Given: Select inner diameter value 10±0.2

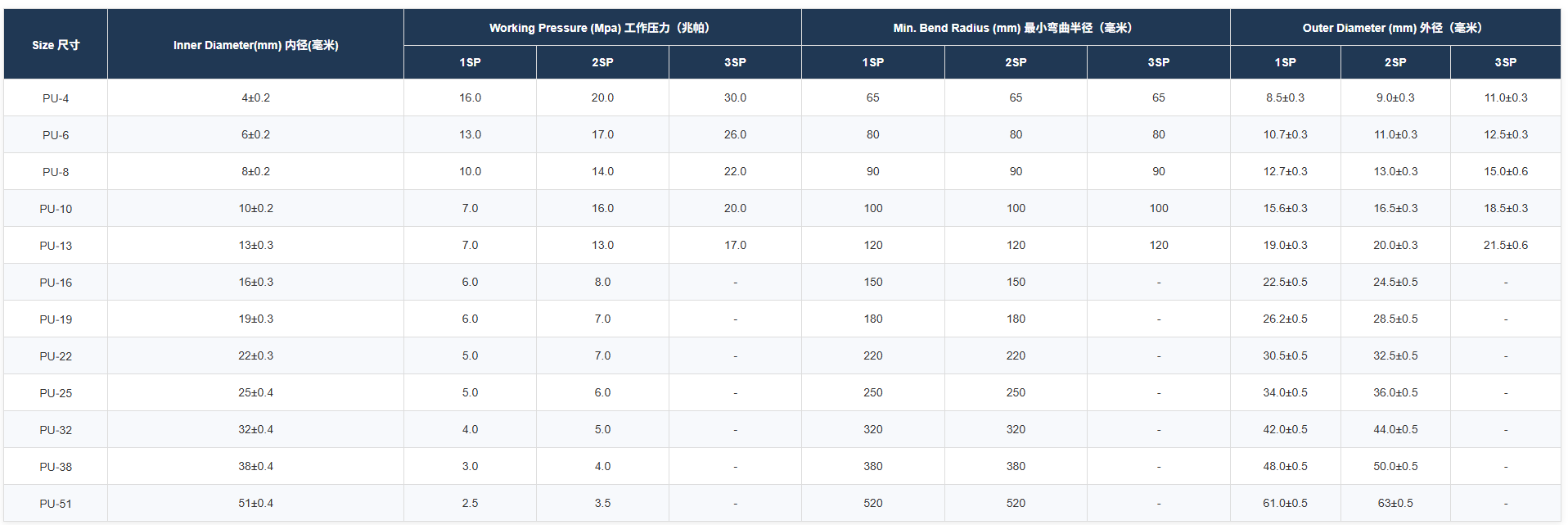Looking at the screenshot, I should pyautogui.click(x=255, y=208).
